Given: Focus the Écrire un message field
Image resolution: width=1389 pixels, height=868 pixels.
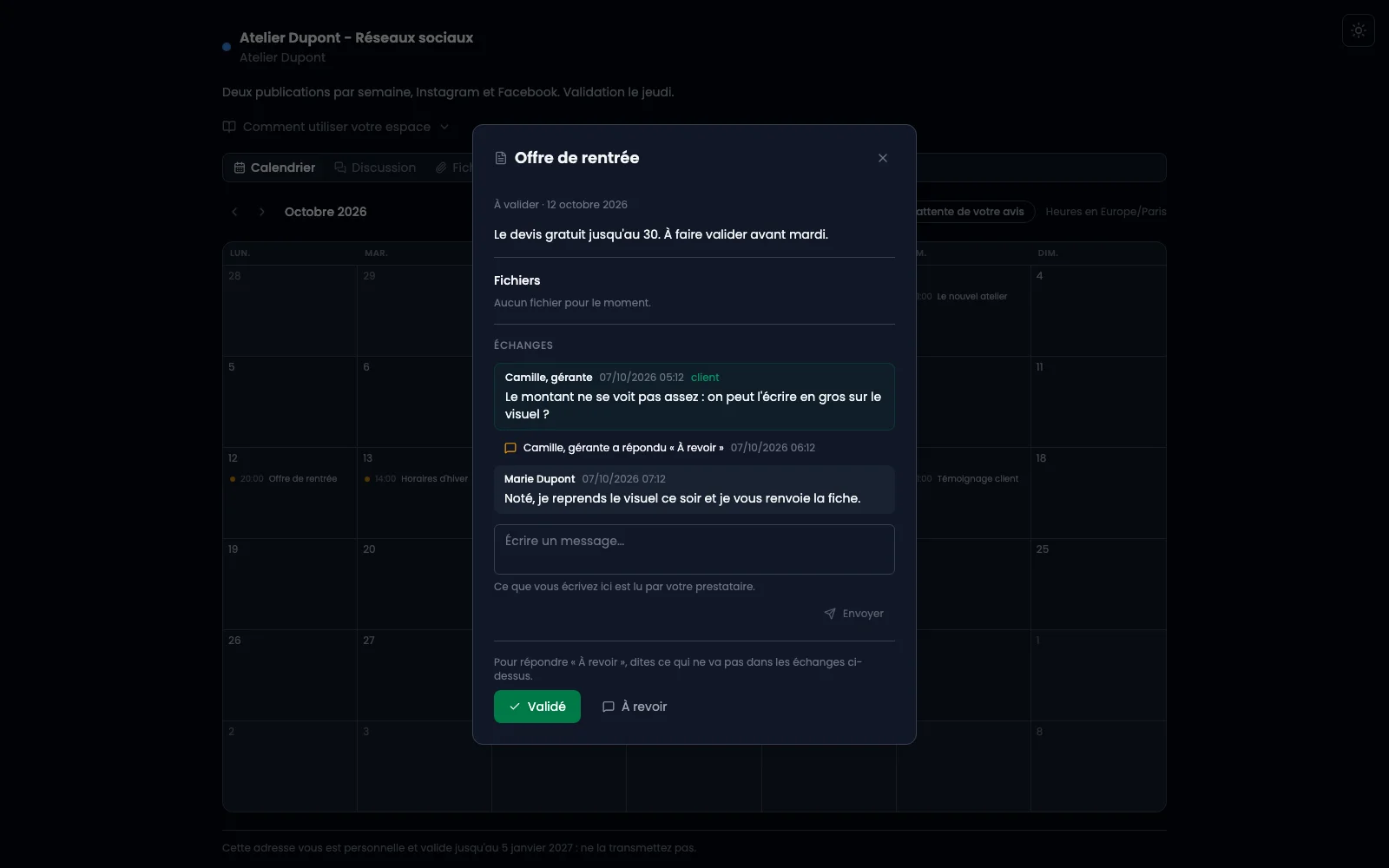Looking at the screenshot, I should (694, 549).
